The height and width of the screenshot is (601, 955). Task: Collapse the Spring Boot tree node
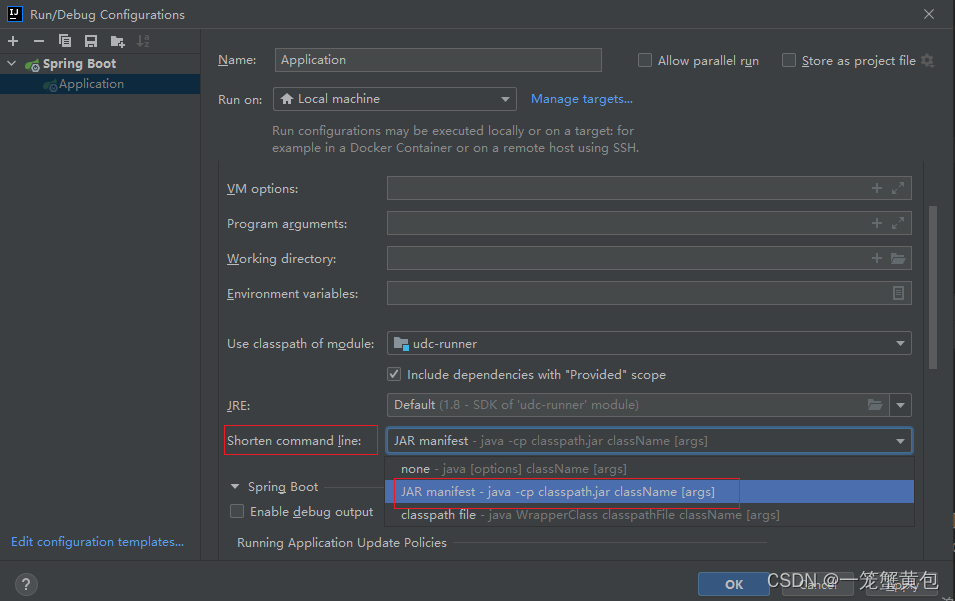pyautogui.click(x=12, y=63)
